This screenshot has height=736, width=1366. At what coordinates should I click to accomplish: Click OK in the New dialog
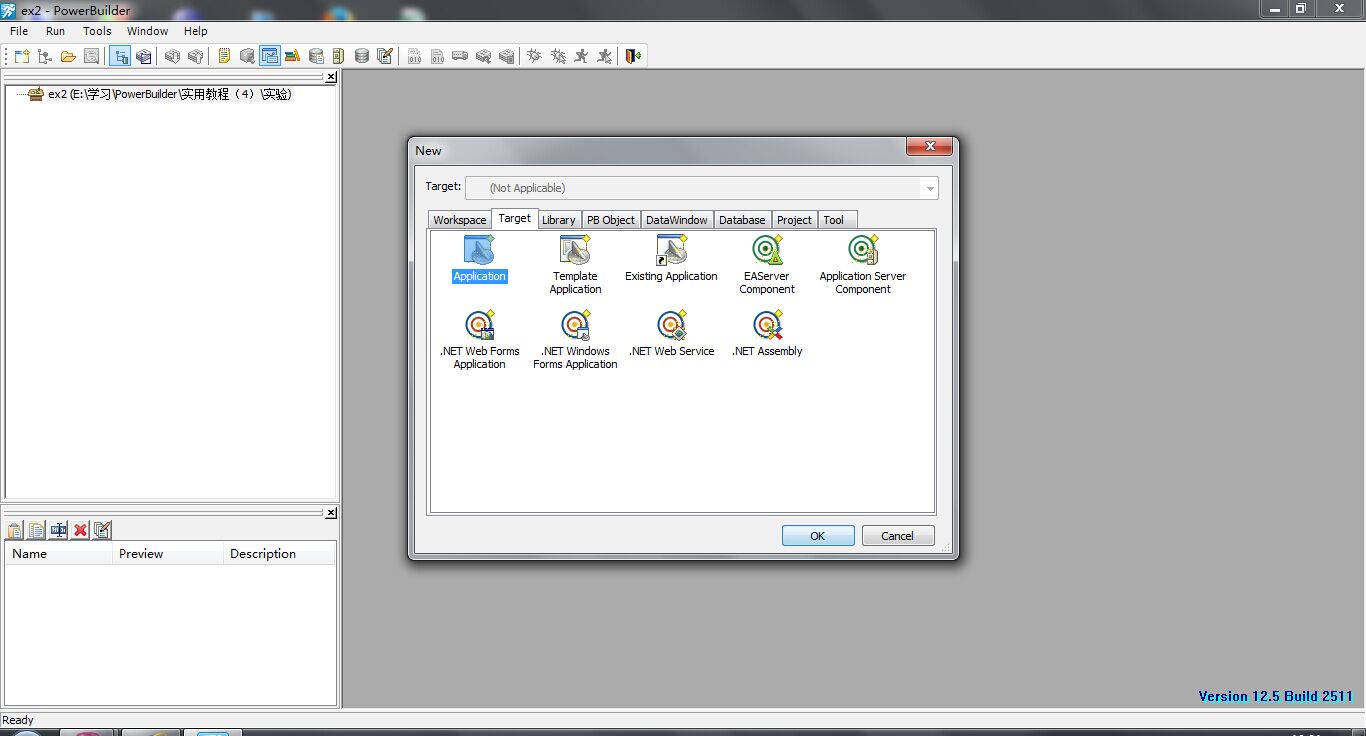click(x=818, y=536)
